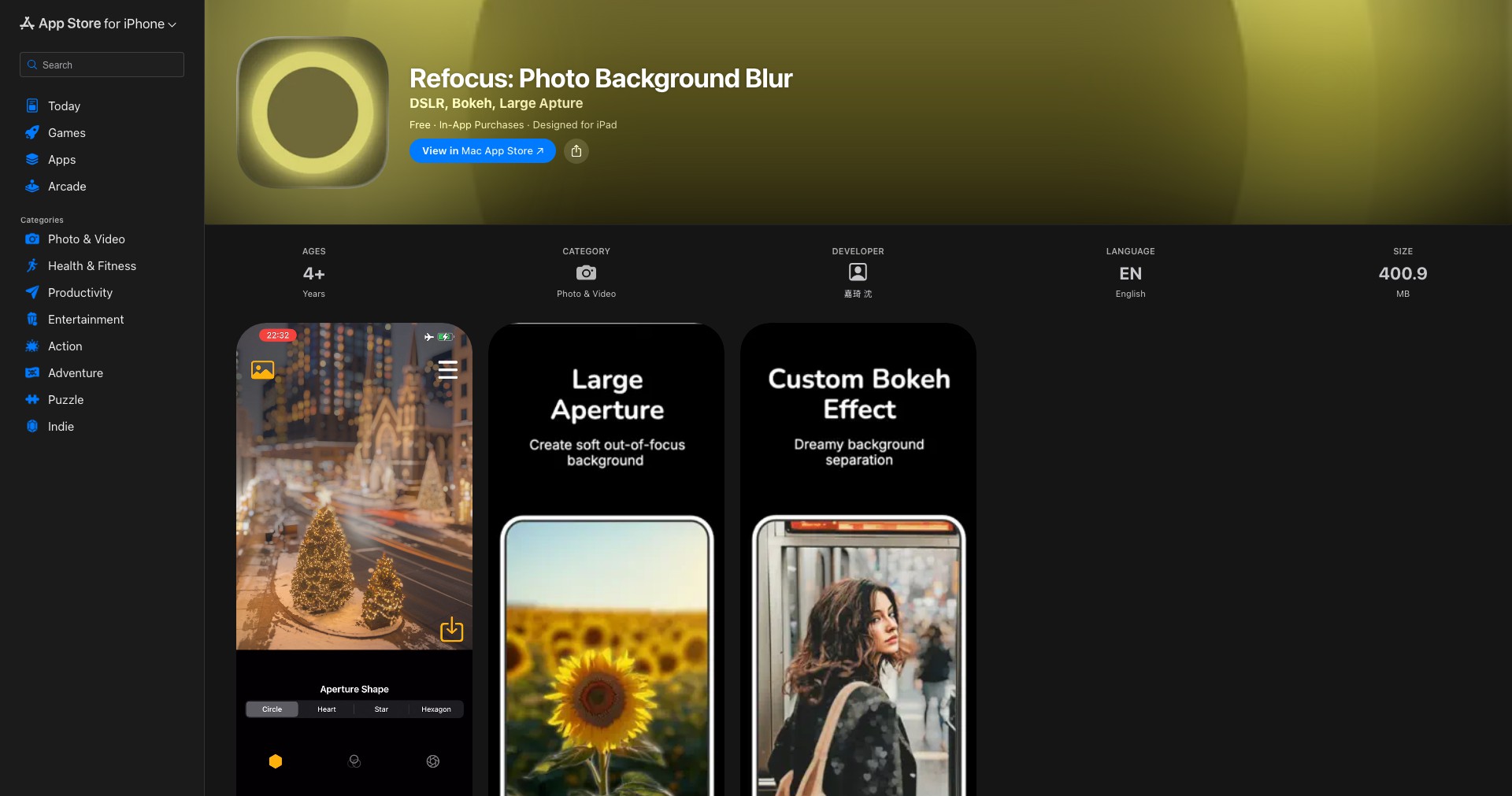
Task: Click the Action burst icon
Action: click(32, 346)
